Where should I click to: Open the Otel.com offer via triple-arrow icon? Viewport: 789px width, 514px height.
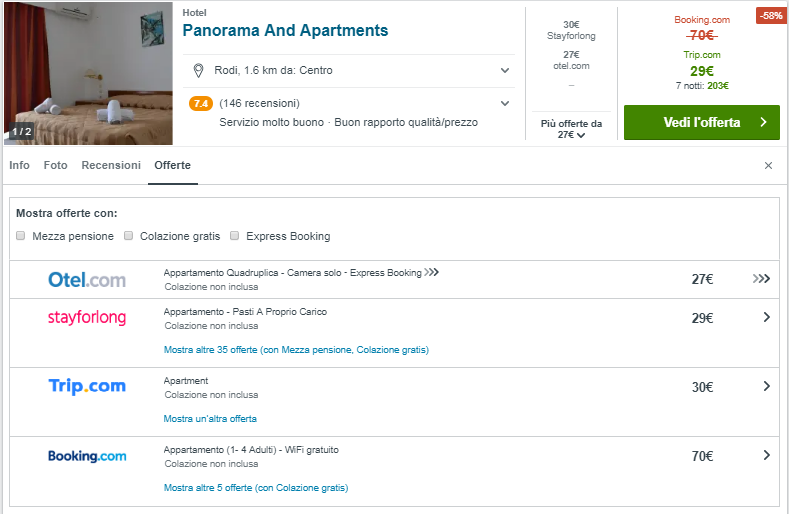pos(762,280)
